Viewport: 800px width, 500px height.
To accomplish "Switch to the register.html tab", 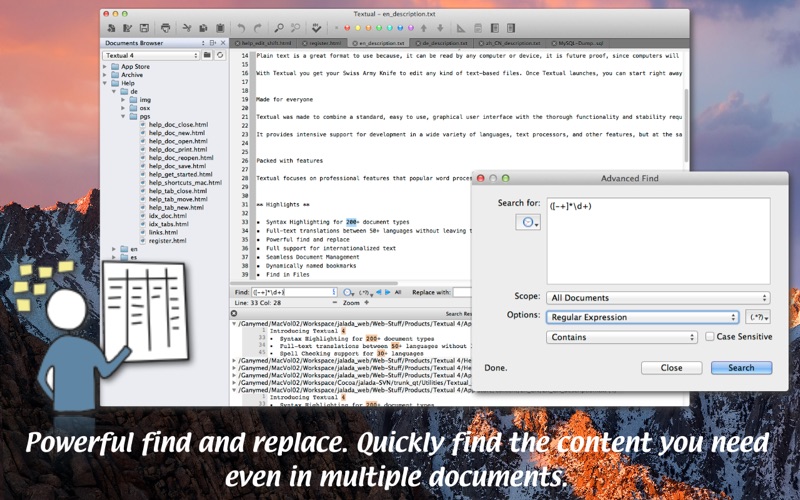I will (x=322, y=43).
